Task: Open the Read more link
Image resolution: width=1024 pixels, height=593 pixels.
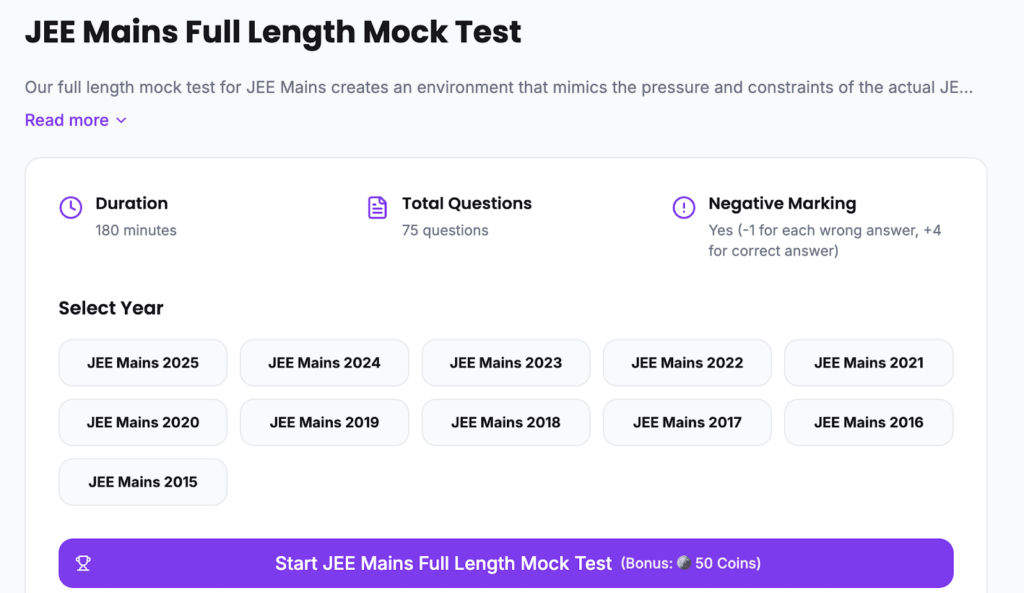Action: pyautogui.click(x=67, y=120)
